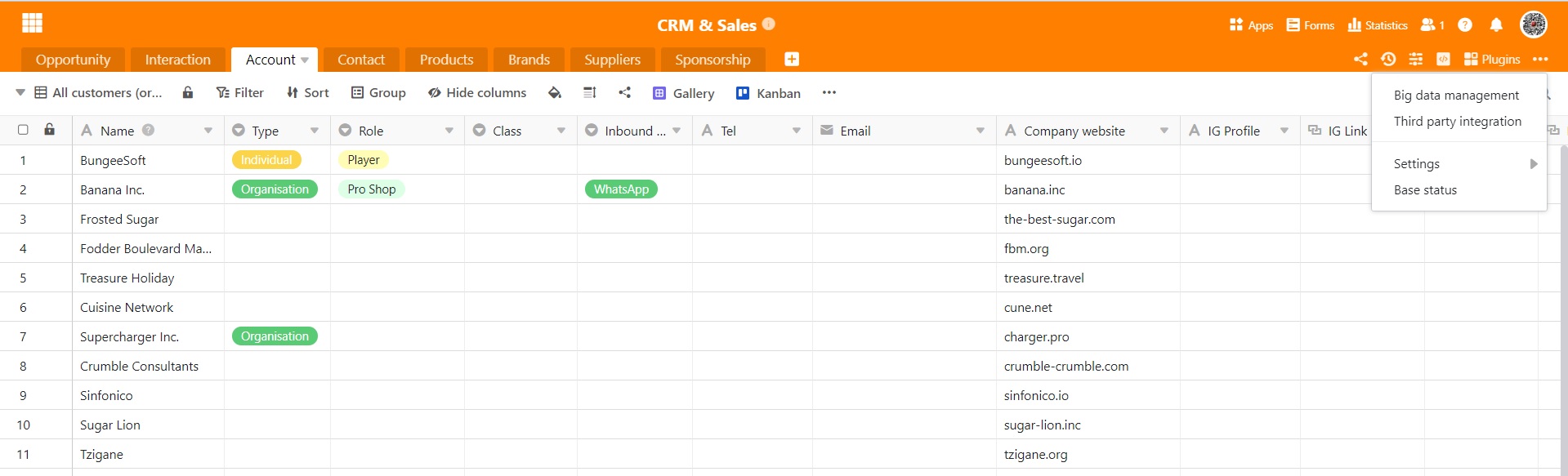Viewport: 1568px width, 476px height.
Task: Click the row height adjustment icon
Action: pos(590,93)
